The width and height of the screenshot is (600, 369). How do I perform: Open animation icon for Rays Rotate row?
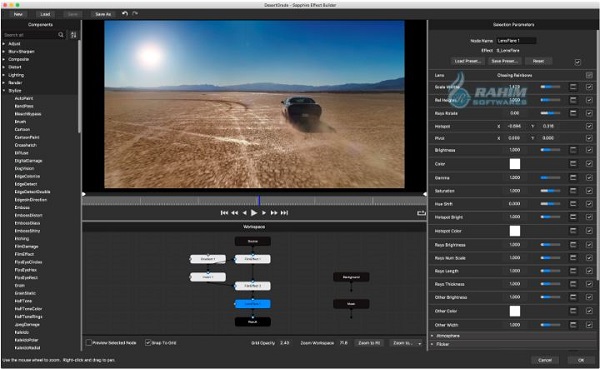click(573, 113)
